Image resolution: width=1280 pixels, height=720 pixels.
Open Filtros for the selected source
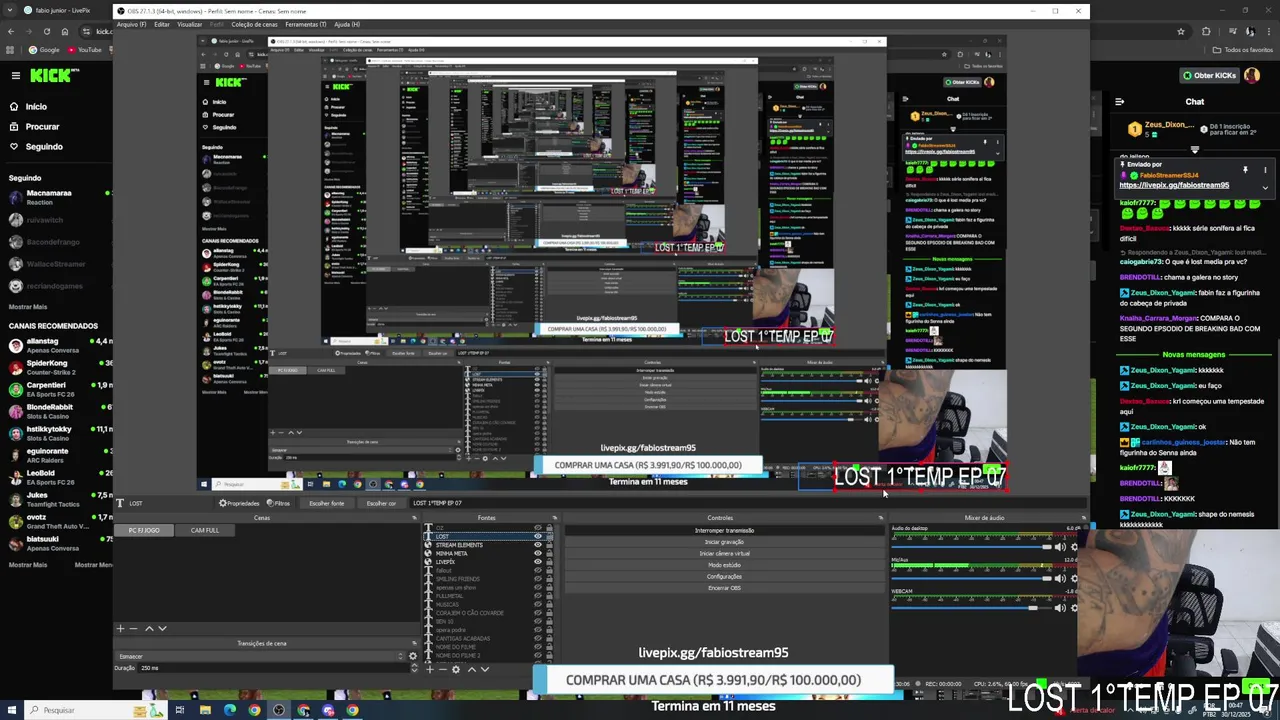pos(278,503)
